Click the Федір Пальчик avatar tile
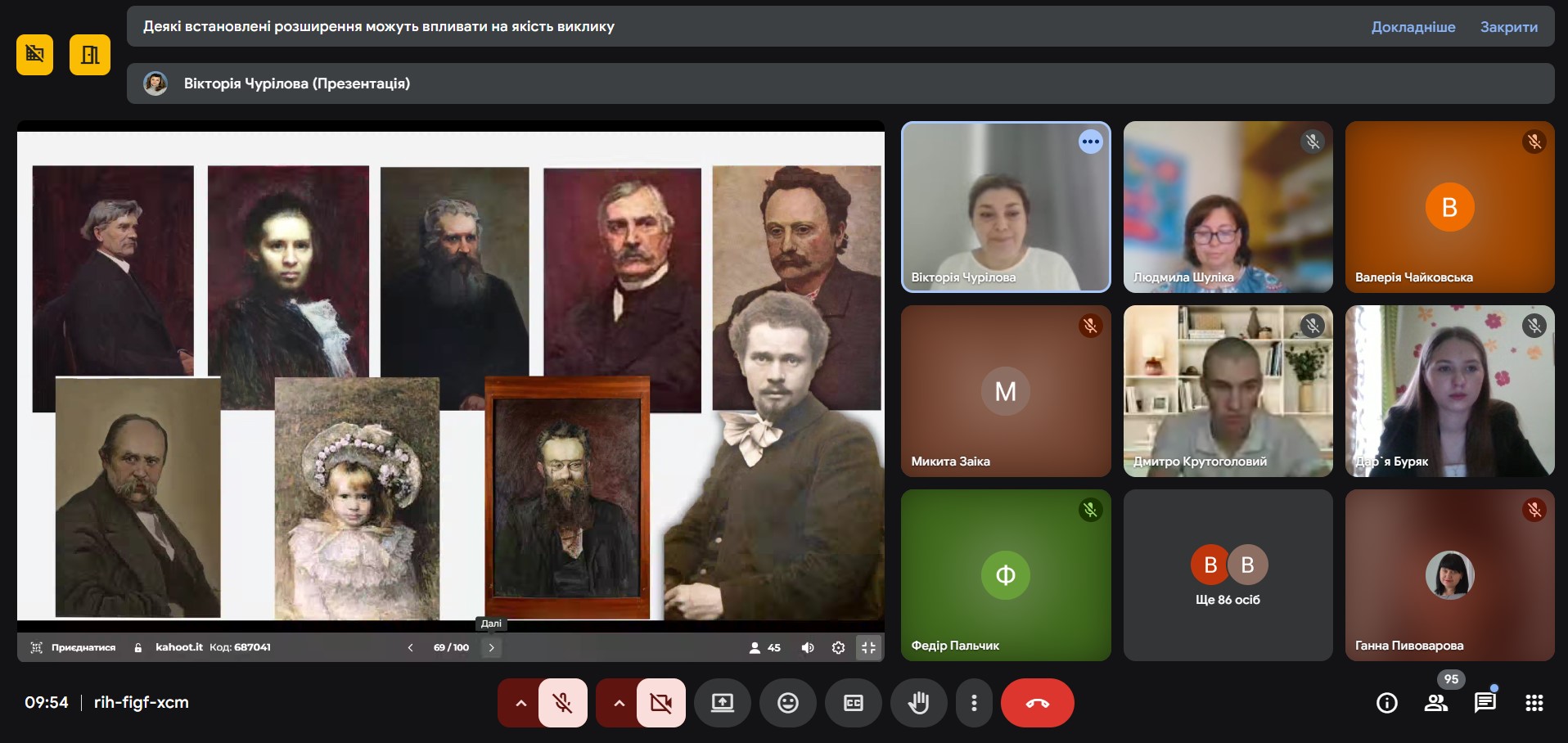This screenshot has width=1568, height=743. point(1006,575)
